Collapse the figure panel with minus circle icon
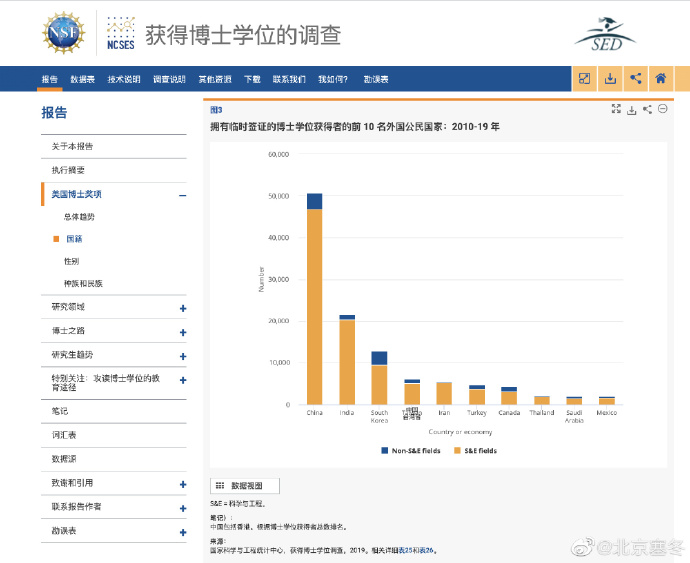 [662, 109]
